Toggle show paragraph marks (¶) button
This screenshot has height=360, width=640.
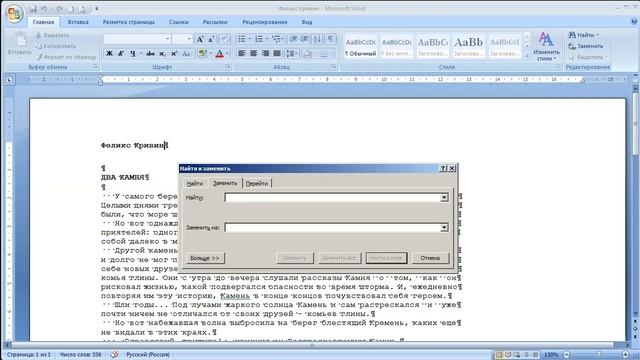coord(330,39)
